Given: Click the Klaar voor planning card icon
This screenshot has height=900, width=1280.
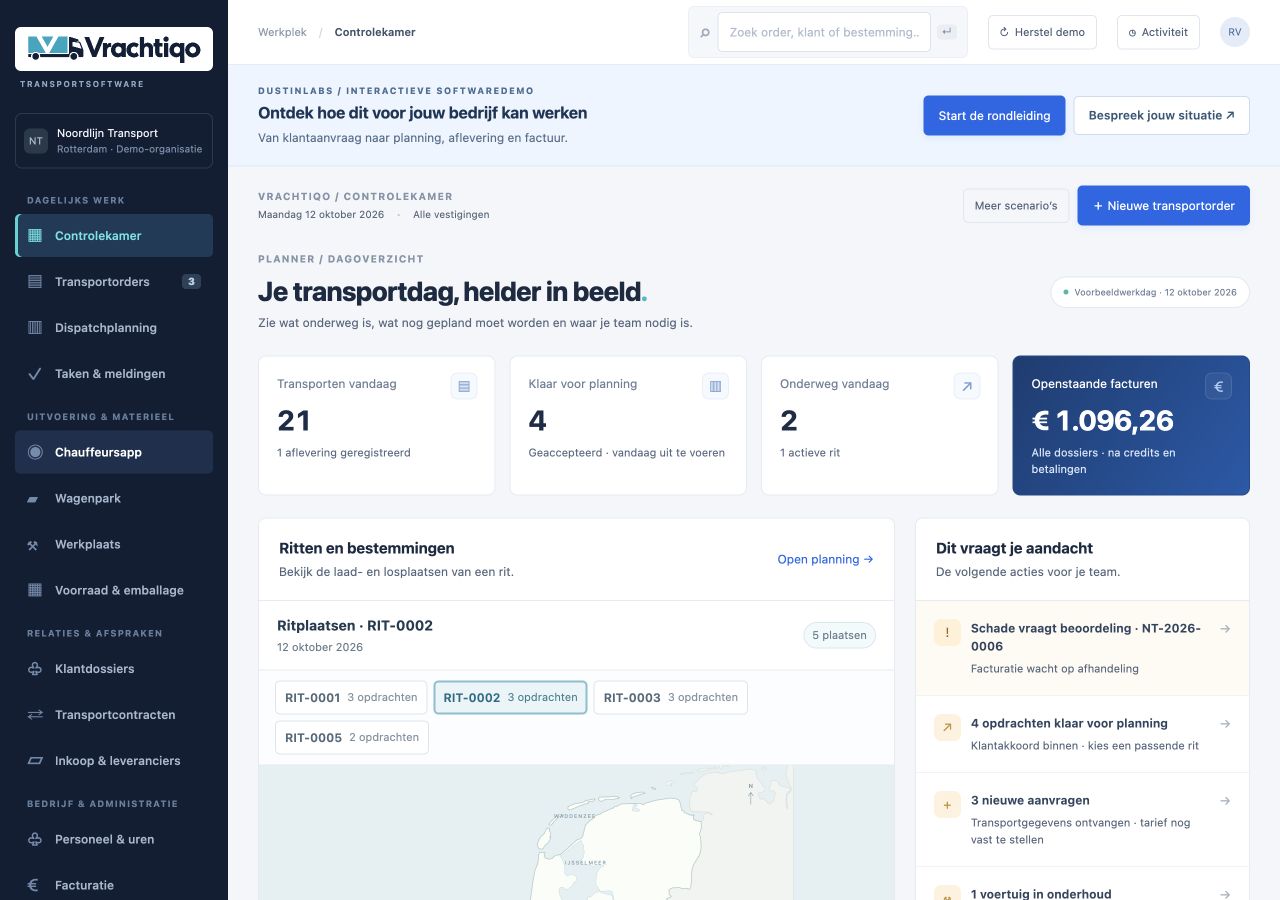Looking at the screenshot, I should coord(715,386).
